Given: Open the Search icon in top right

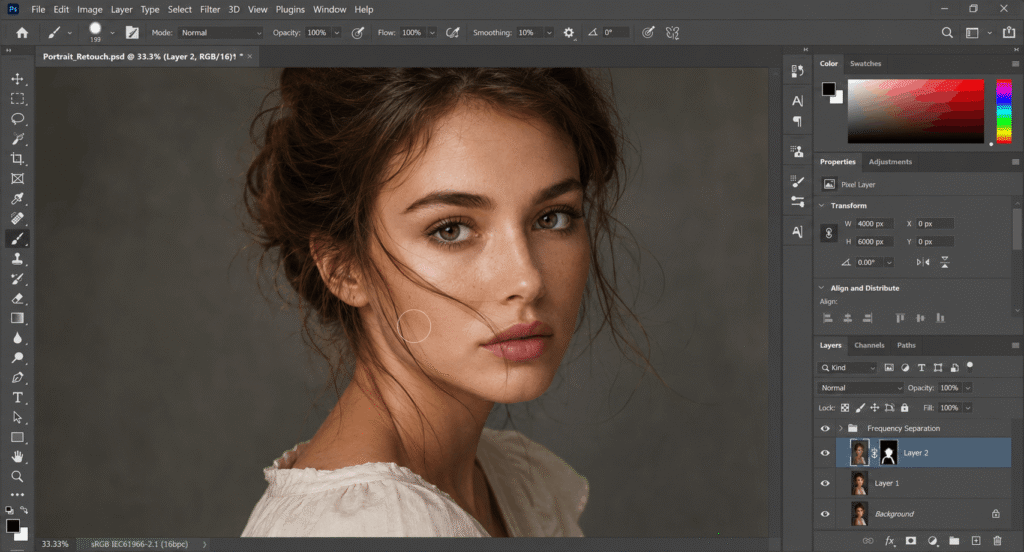Looking at the screenshot, I should pos(947,33).
